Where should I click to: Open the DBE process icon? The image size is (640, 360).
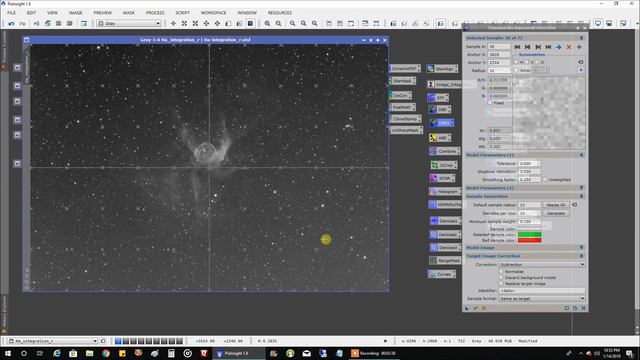(x=439, y=109)
